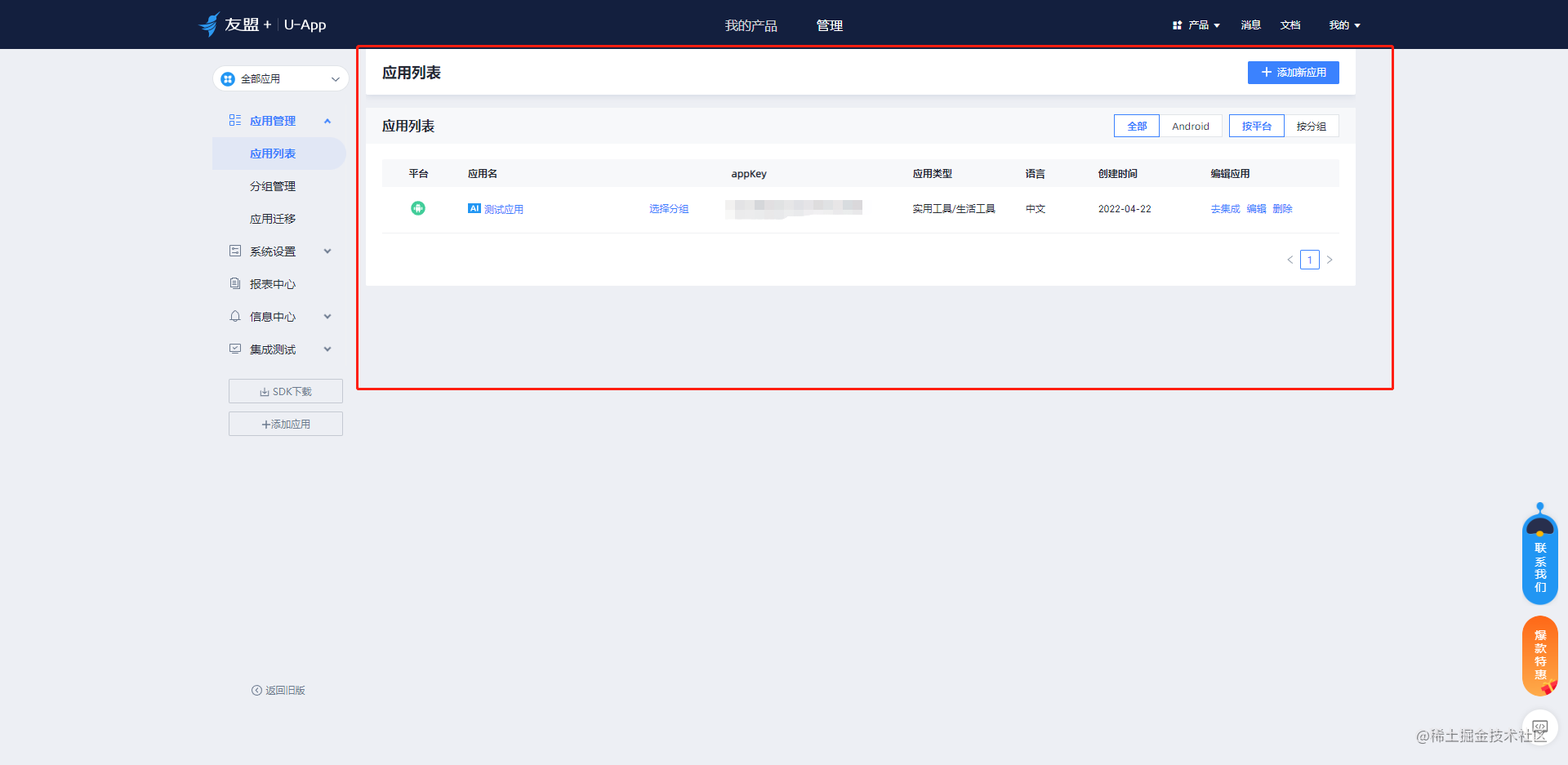
Task: Select page 1 in pagination
Action: tap(1310, 260)
